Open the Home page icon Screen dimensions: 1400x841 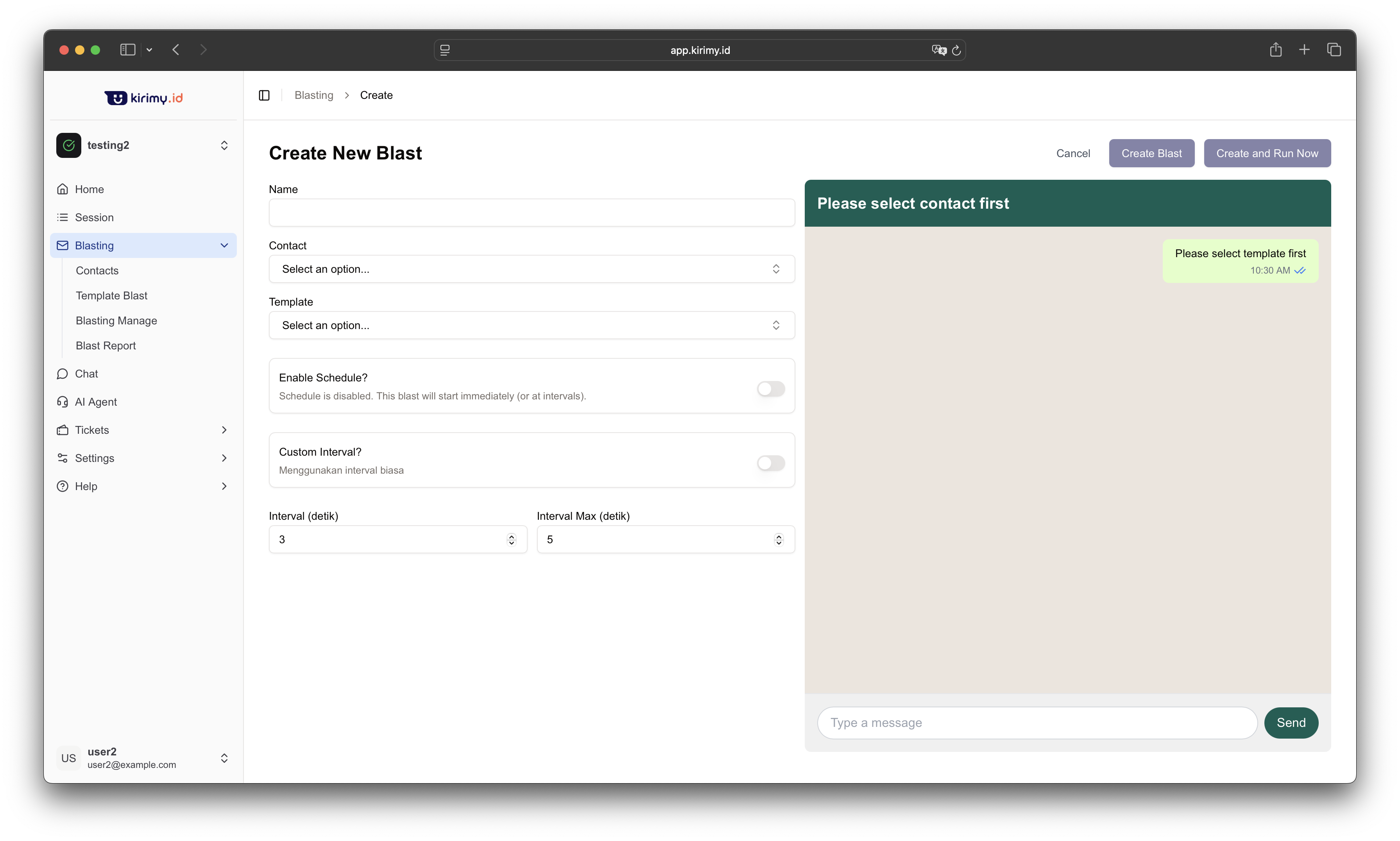[x=63, y=189]
